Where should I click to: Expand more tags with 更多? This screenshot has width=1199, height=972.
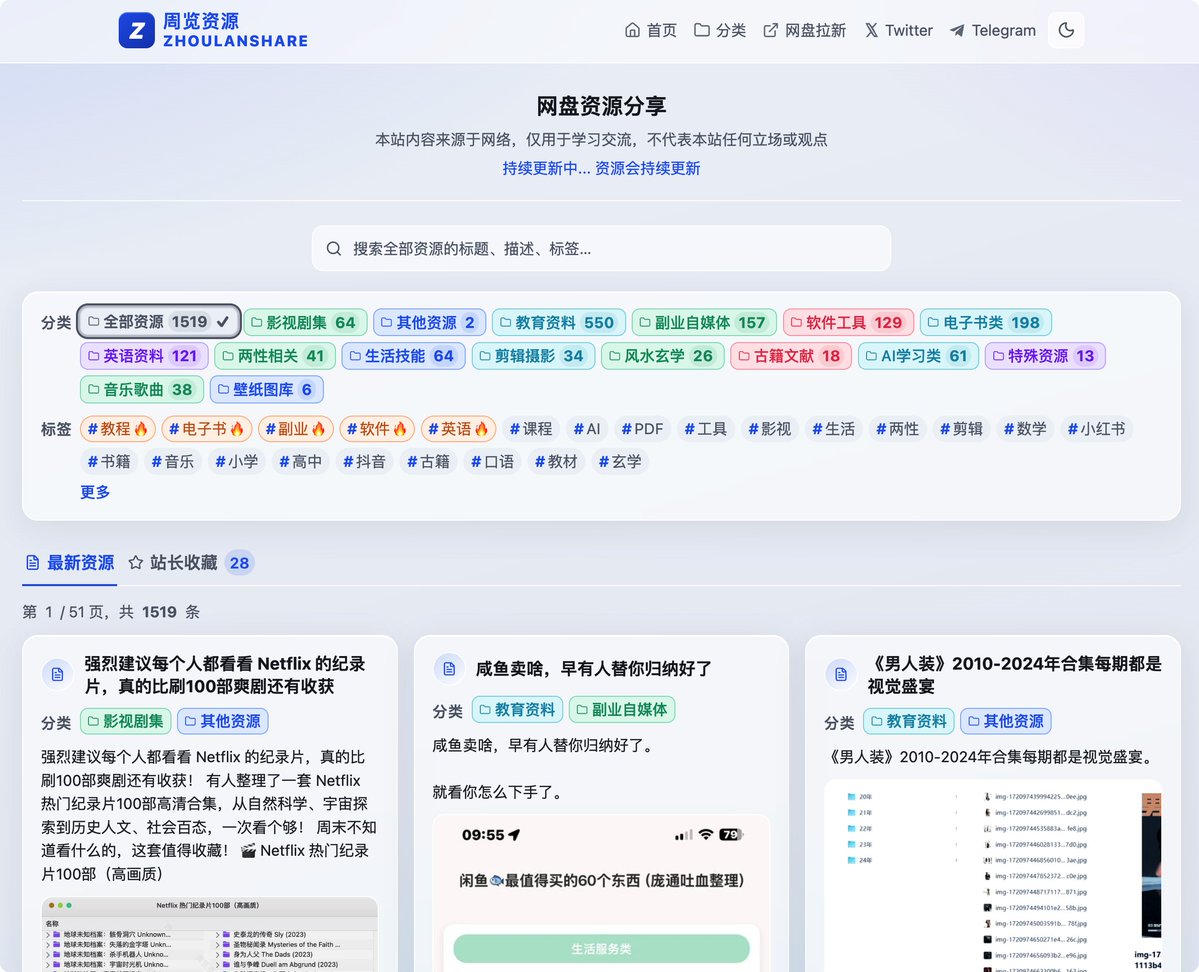tap(95, 493)
